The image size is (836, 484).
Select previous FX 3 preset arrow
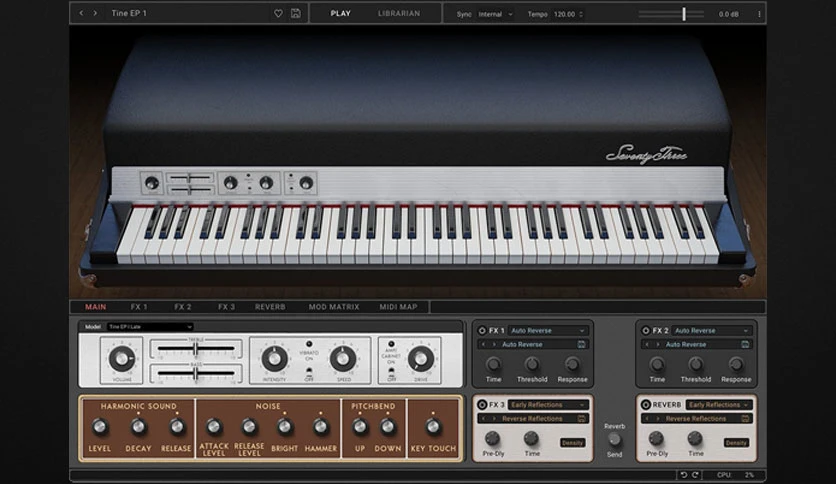[483, 418]
